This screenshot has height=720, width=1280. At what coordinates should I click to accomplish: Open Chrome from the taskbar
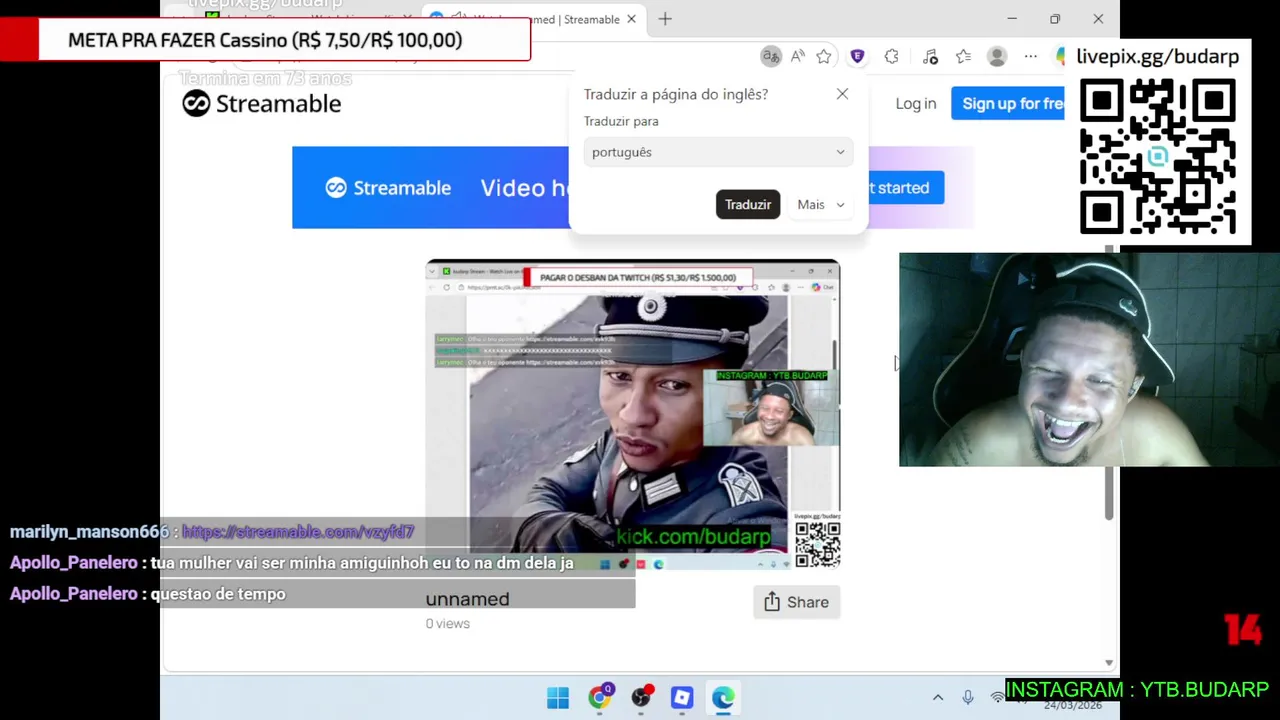600,697
